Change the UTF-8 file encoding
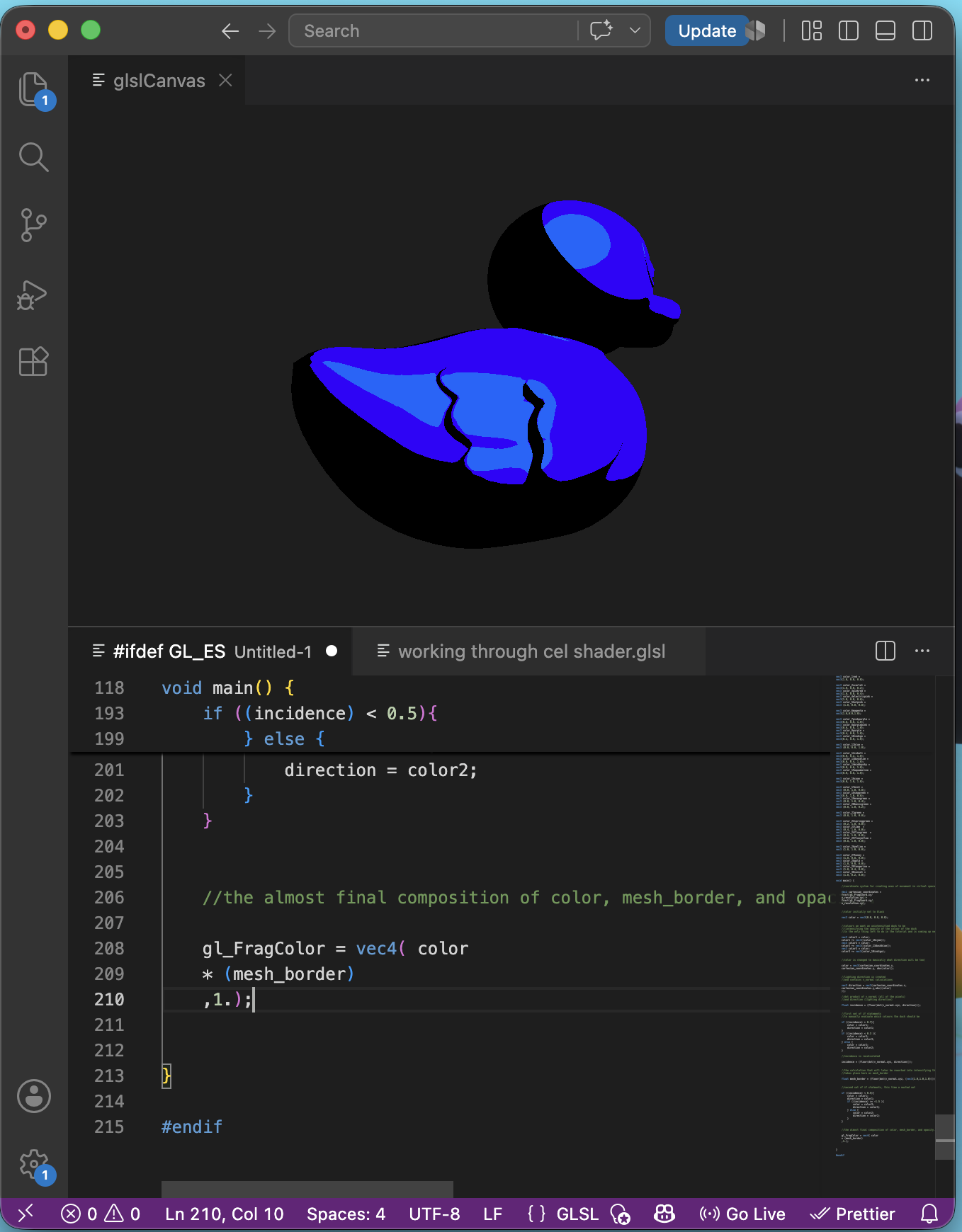Viewport: 962px width, 1232px height. tap(434, 1214)
